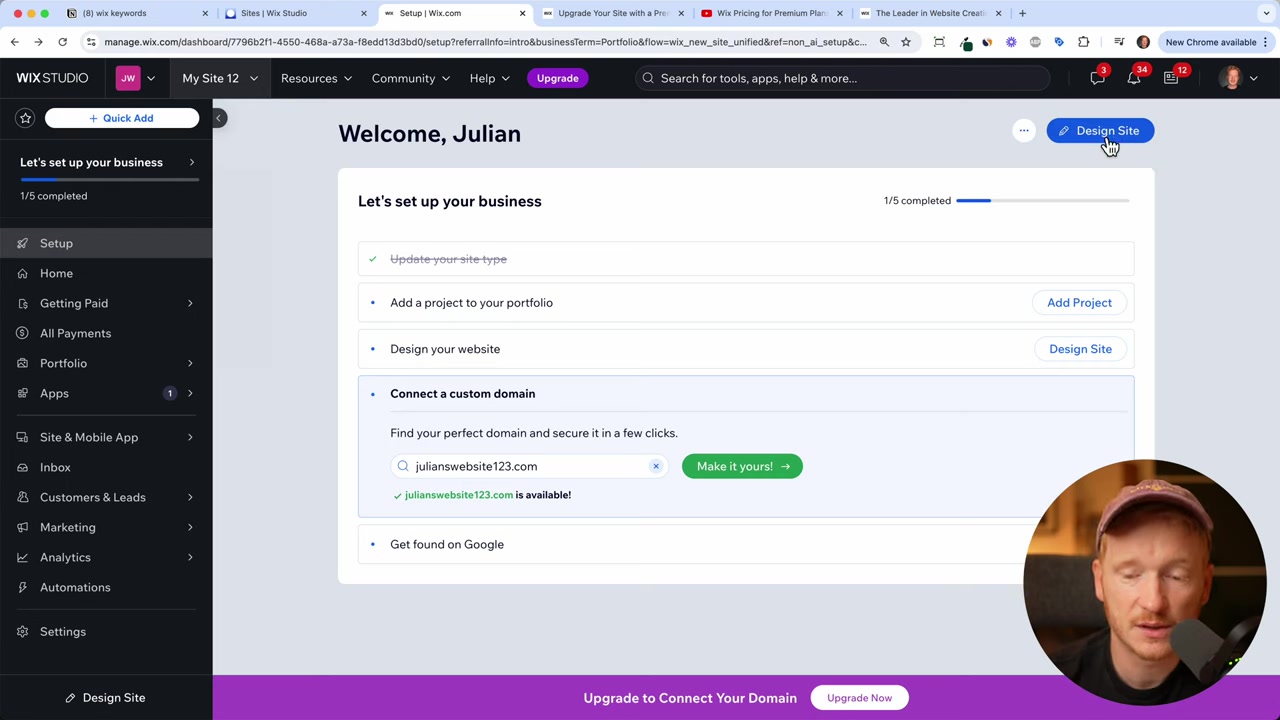Click the domain search input field
This screenshot has width=1280, height=720.
click(530, 466)
